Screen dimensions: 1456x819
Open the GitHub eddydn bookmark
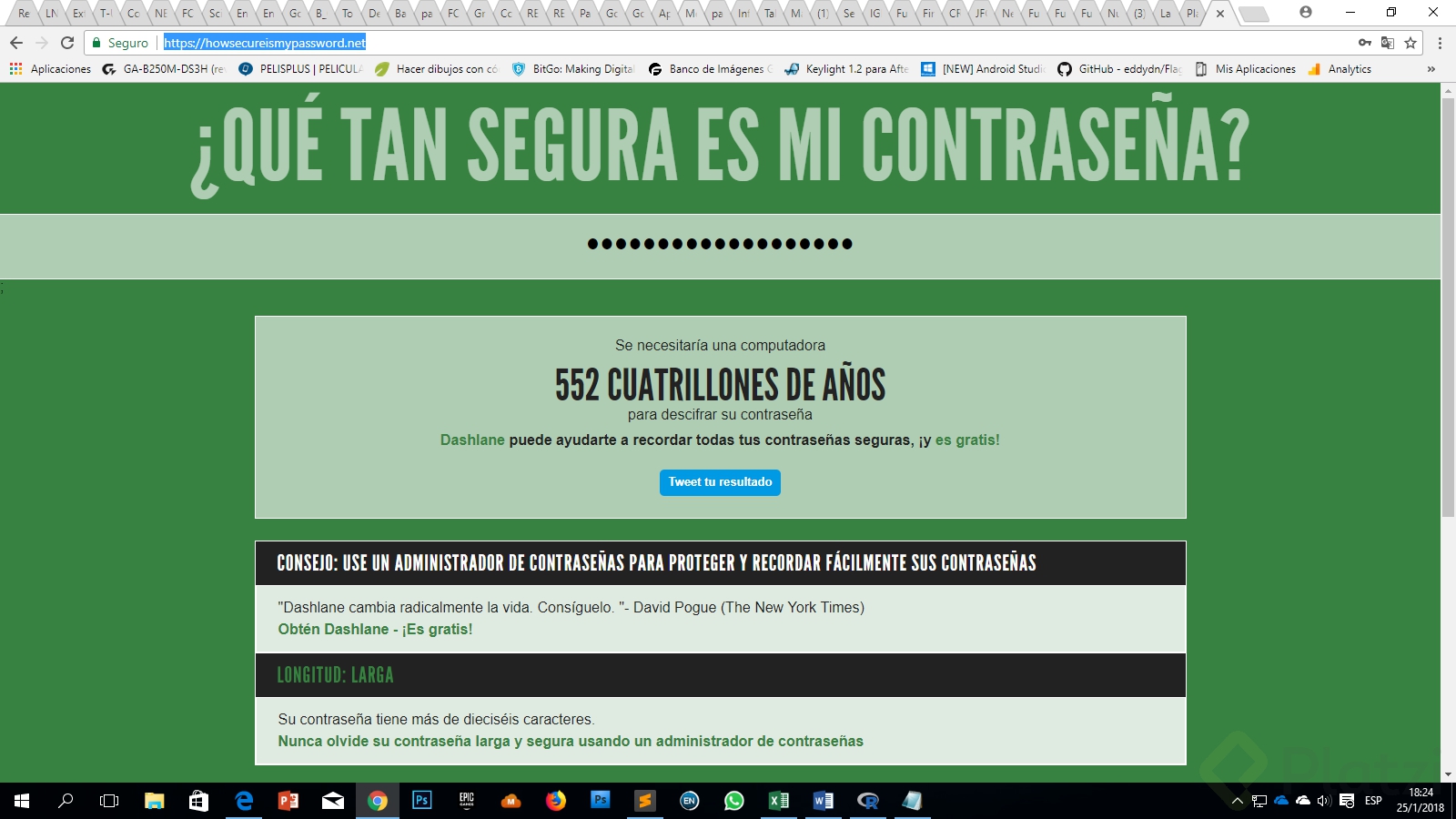pos(1119,69)
